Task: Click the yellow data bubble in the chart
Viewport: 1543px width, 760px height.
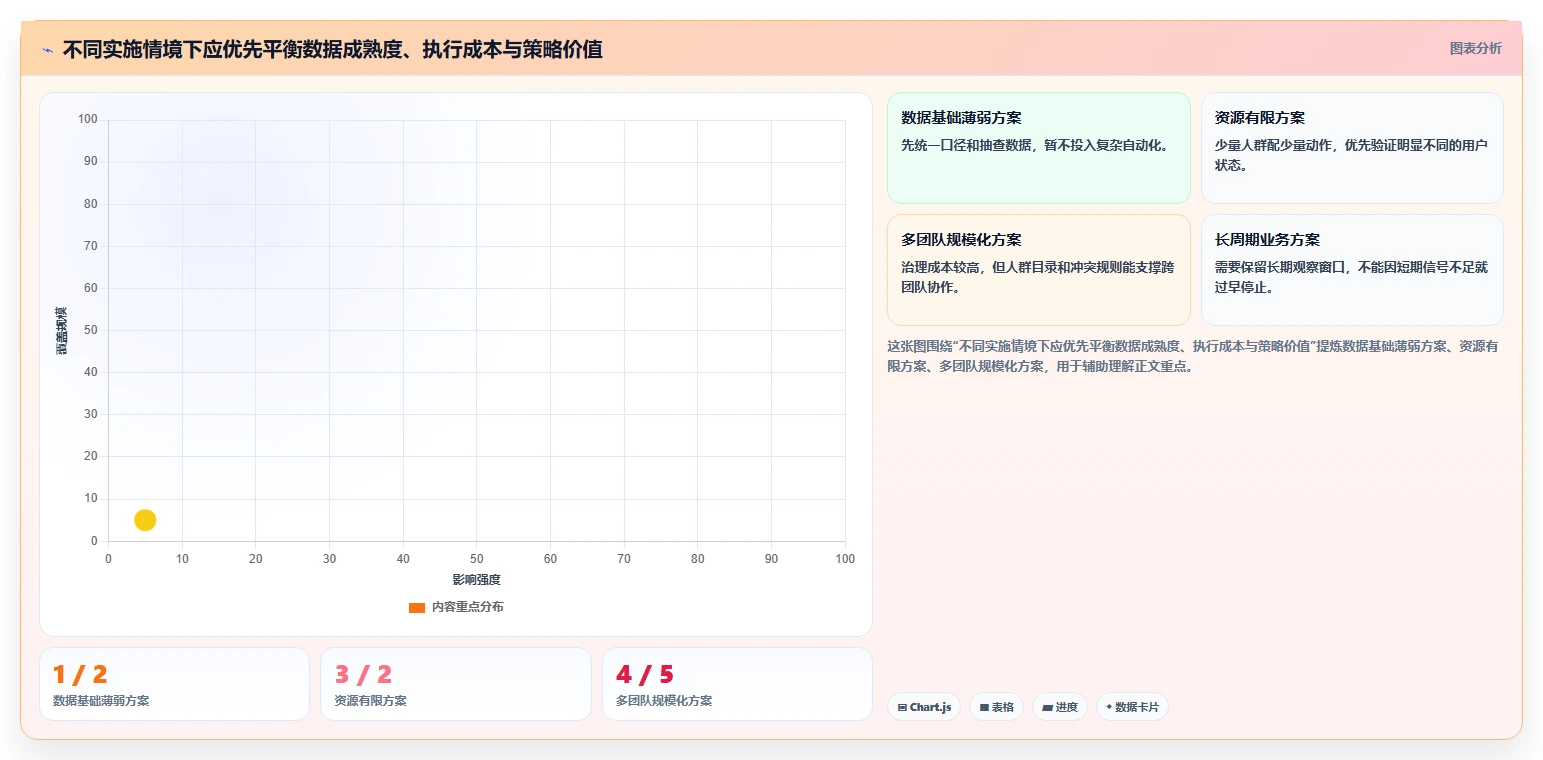Action: click(x=145, y=520)
